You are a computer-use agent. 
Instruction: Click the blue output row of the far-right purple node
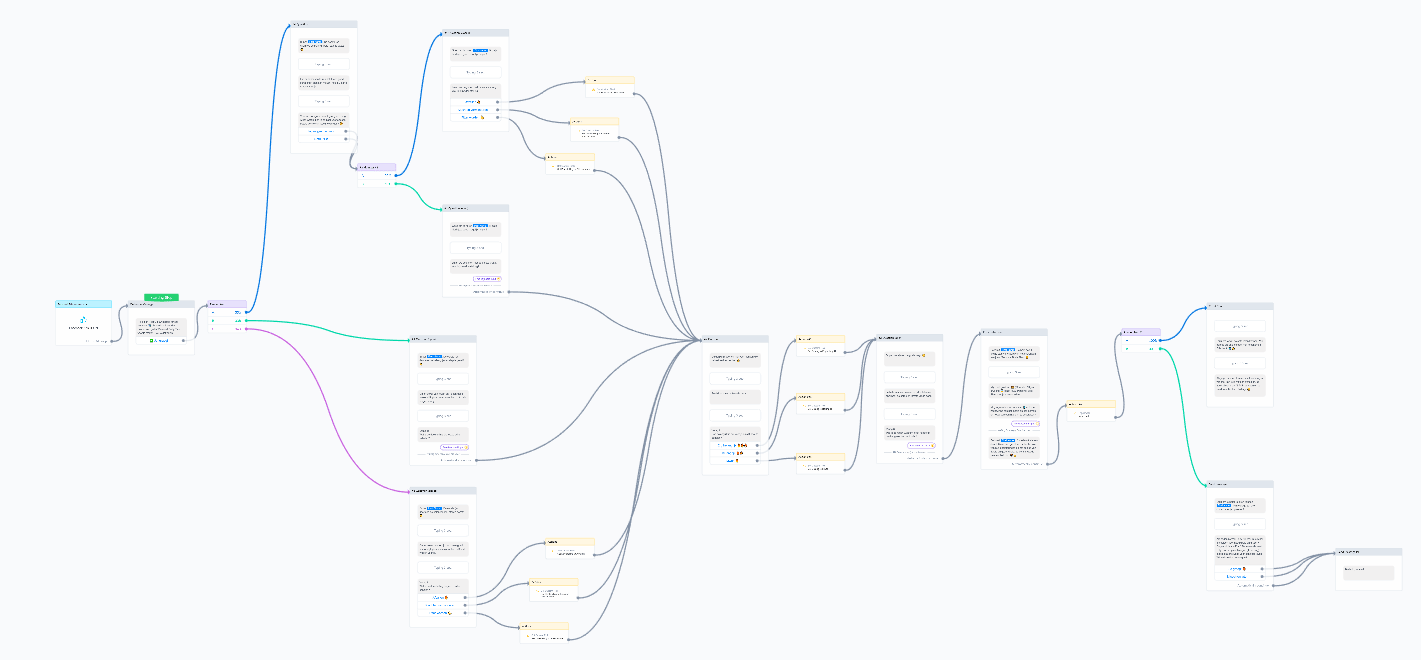pos(1140,340)
